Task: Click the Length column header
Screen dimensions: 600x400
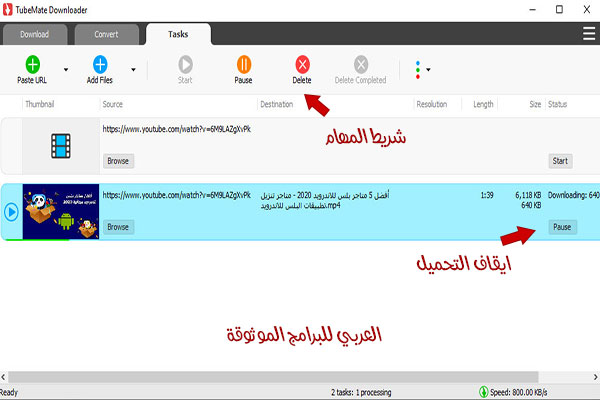Action: pyautogui.click(x=483, y=104)
